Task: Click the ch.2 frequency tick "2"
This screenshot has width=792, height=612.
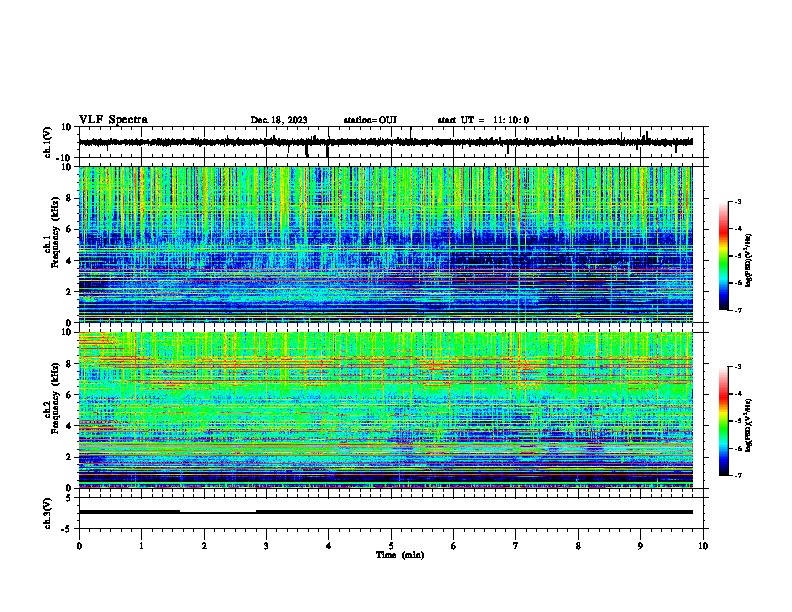Action: 70,457
